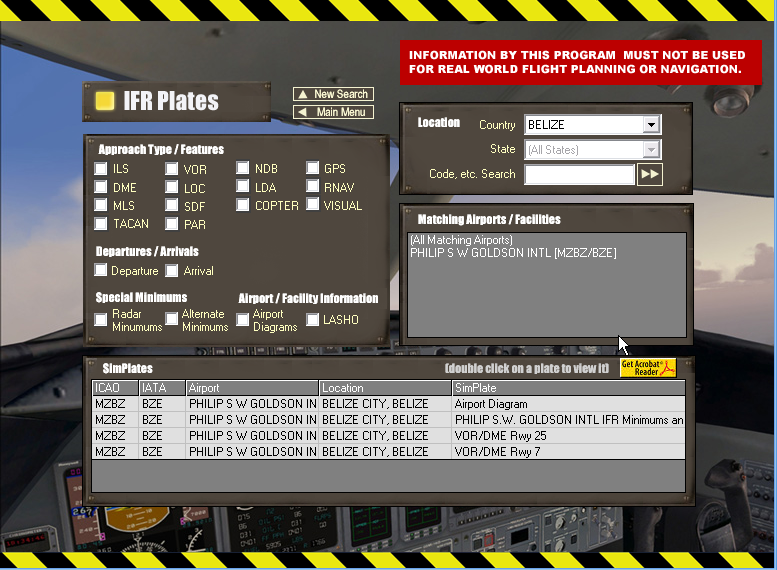This screenshot has width=777, height=570.
Task: Return to Main Menu
Action: (x=333, y=112)
